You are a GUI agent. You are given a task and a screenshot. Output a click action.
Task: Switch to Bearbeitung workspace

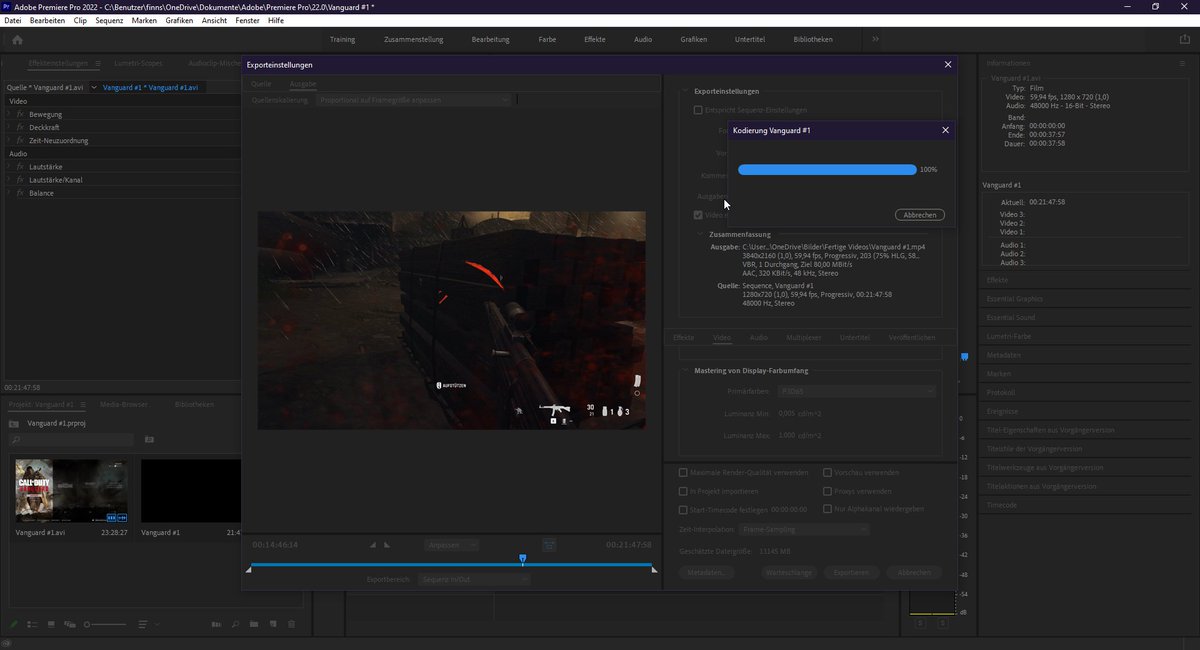pyautogui.click(x=491, y=39)
